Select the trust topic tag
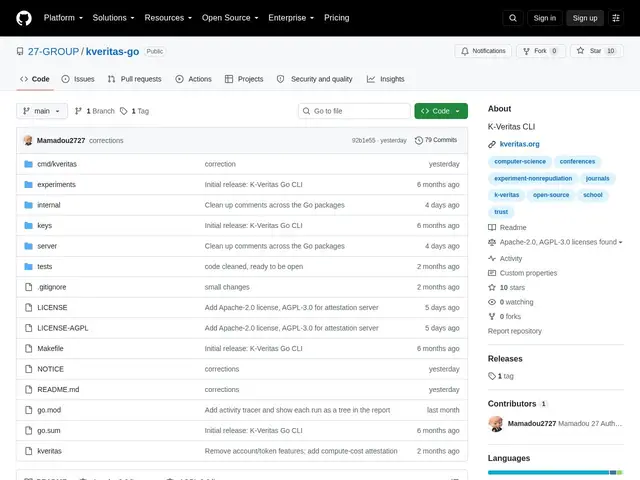Viewport: 640px width, 480px height. (x=501, y=212)
